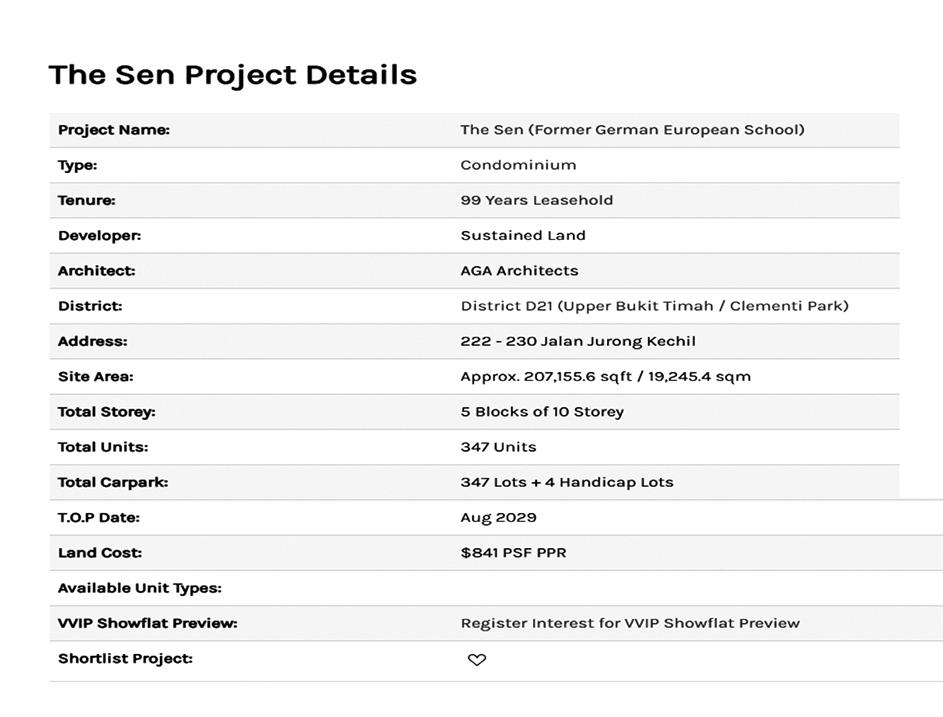Viewport: 943px width, 717px height.
Task: Click the Shortlist Project label
Action: coord(125,659)
